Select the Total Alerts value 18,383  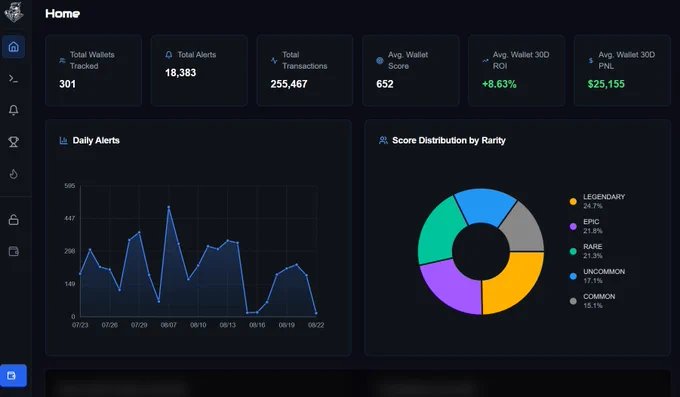180,72
